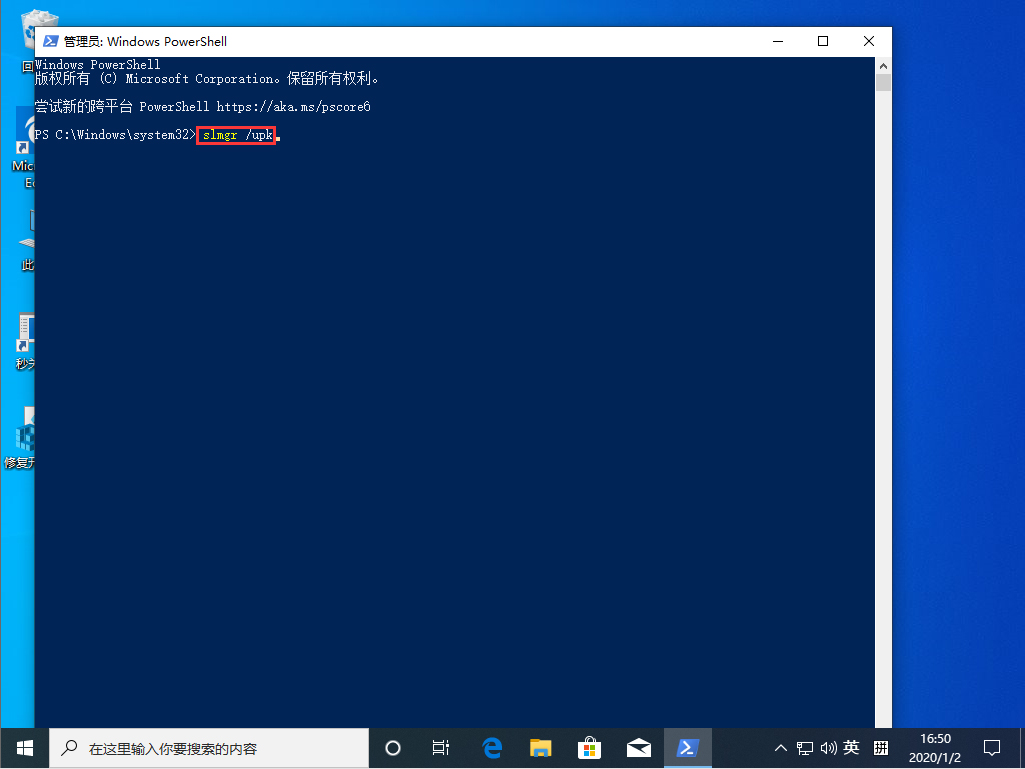The width and height of the screenshot is (1025, 769).
Task: Select the active PowerShell taskbar icon
Action: point(688,747)
